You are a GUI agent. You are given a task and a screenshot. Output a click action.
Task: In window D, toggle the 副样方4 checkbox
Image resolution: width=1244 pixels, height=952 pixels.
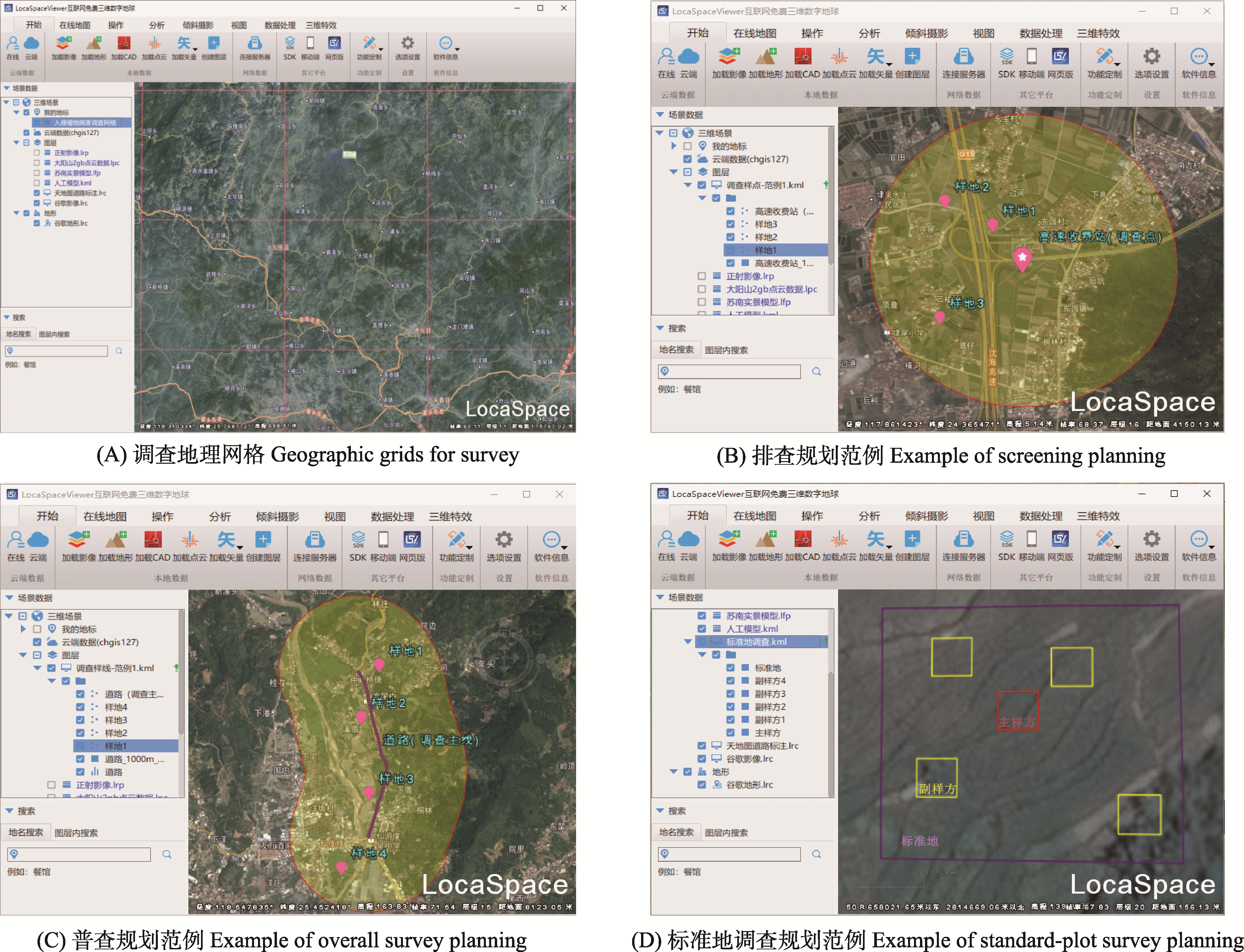(x=730, y=681)
